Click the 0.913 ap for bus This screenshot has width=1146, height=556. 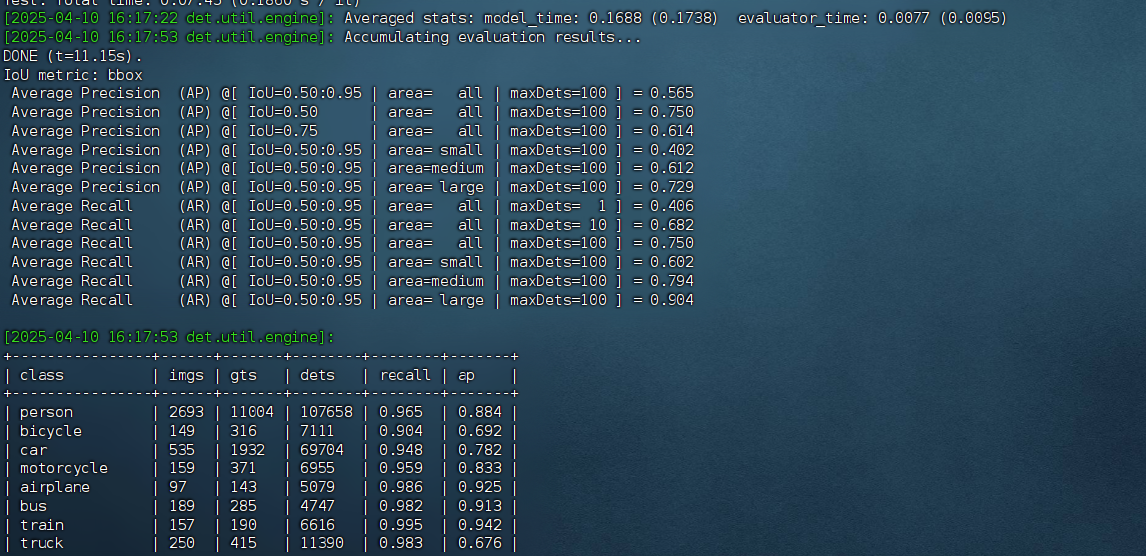[x=479, y=506]
